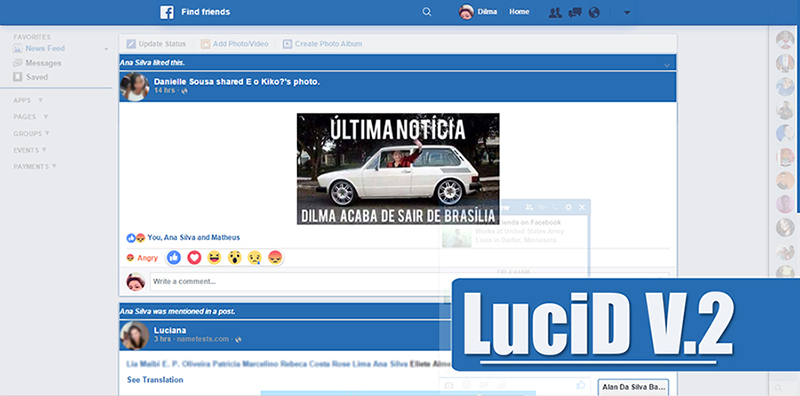This screenshot has height=396, width=800.
Task: Choose the Wow surprised reaction
Action: pos(235,258)
